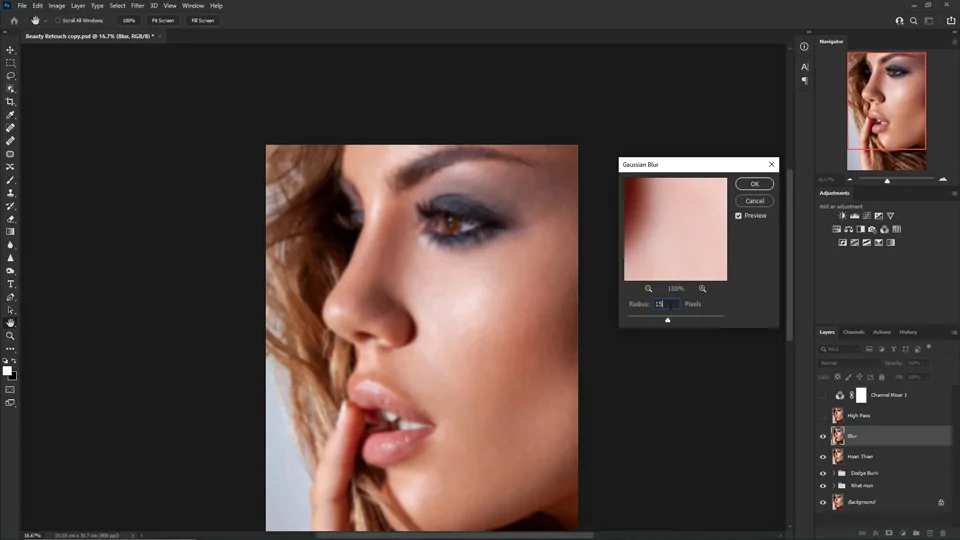Hide the Blur layer
Viewport: 960px width, 540px height.
pyautogui.click(x=823, y=437)
